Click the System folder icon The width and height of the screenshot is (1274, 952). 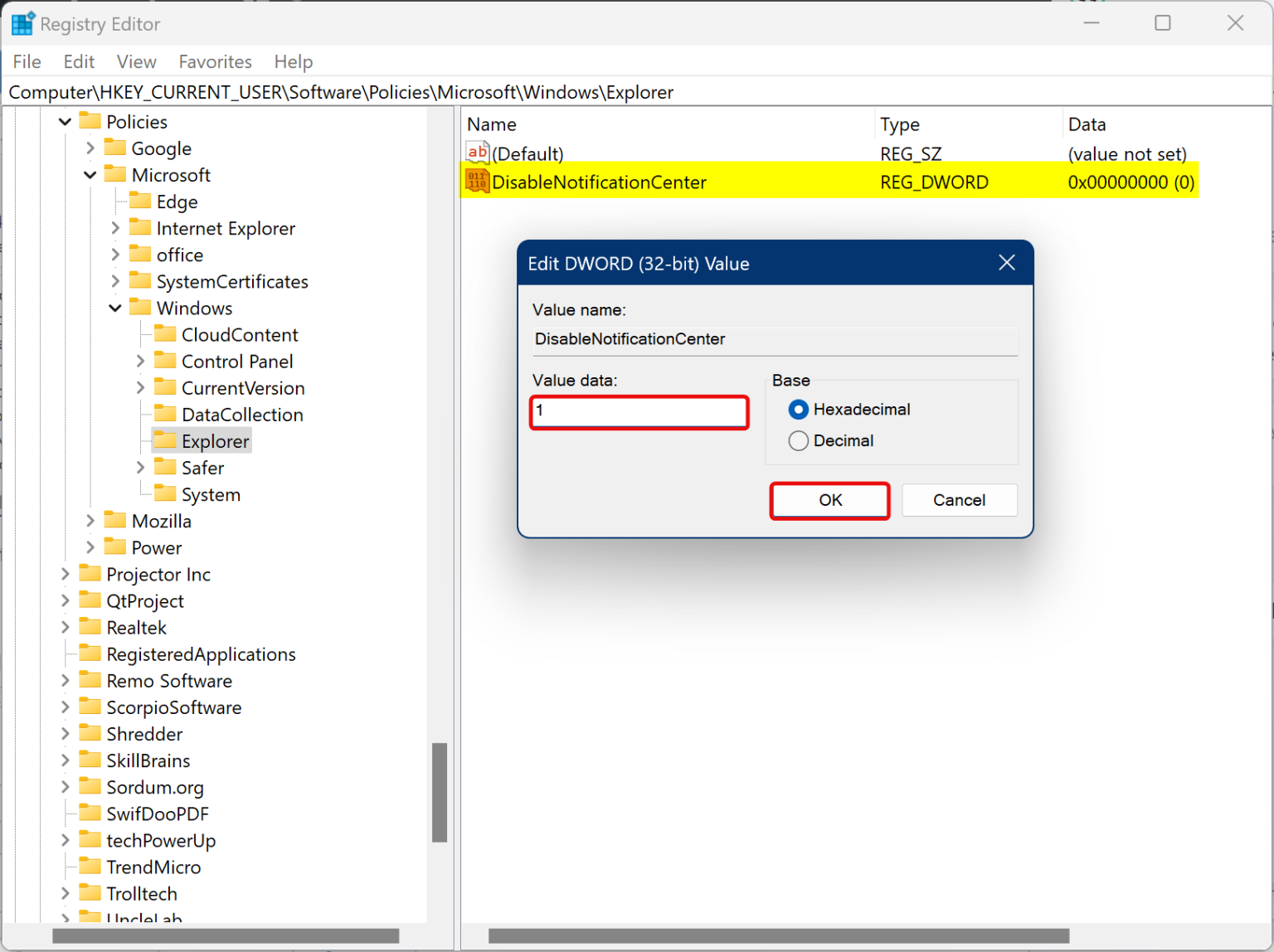pos(165,493)
